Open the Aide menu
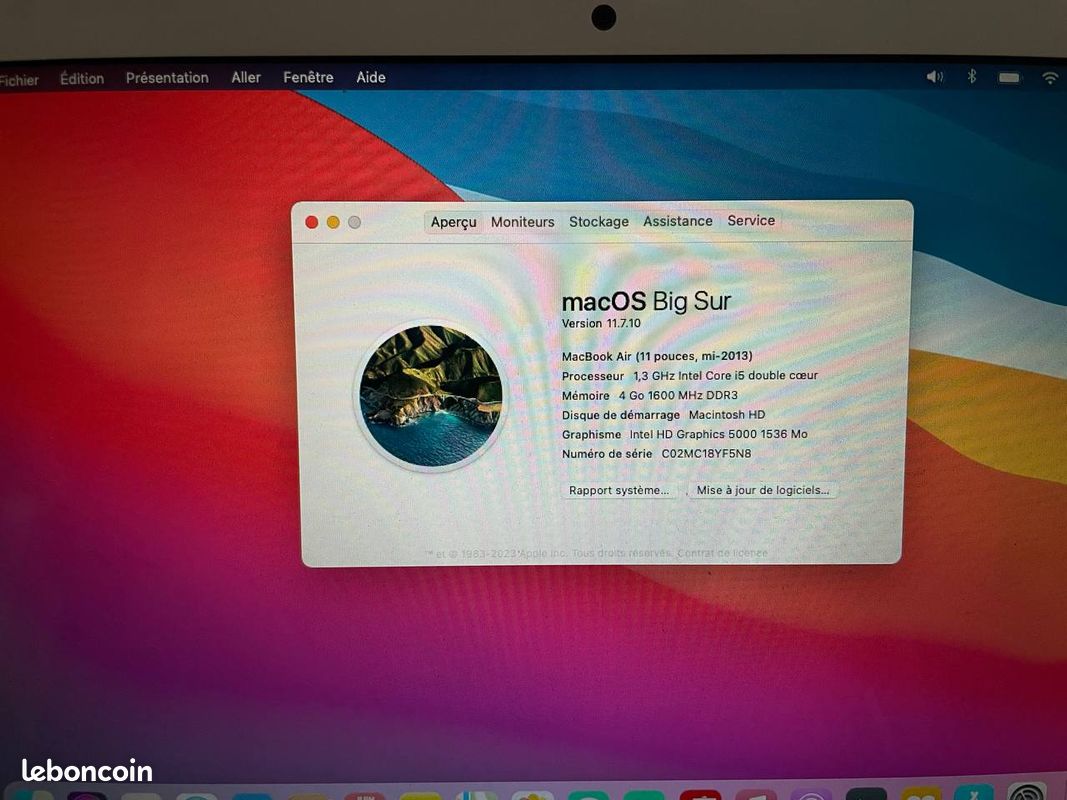This screenshot has height=800, width=1067. click(371, 78)
